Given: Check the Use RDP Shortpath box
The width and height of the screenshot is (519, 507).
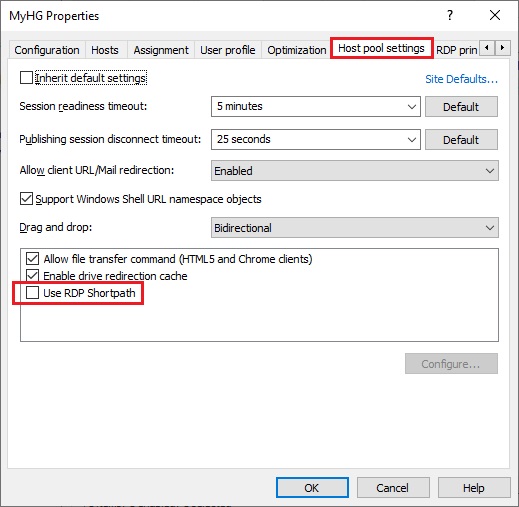Looking at the screenshot, I should pyautogui.click(x=33, y=293).
